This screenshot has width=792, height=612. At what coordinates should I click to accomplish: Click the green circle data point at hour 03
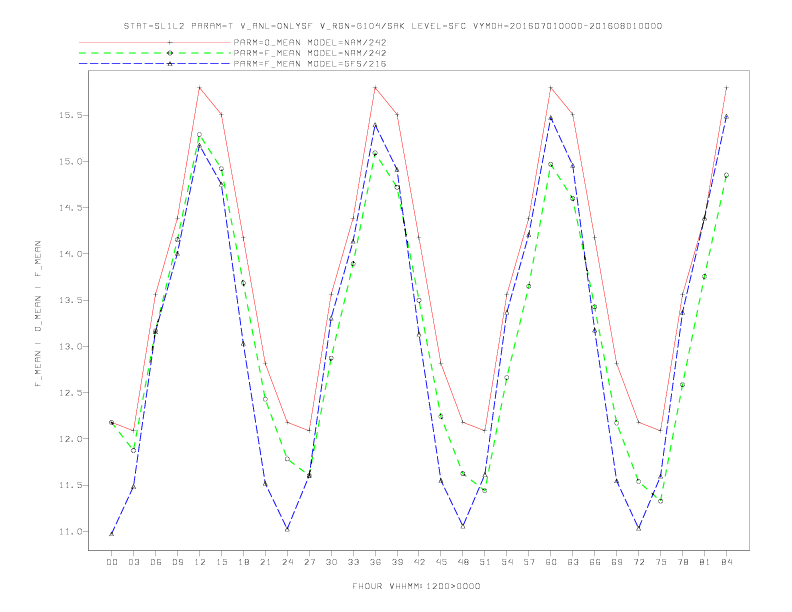tap(133, 450)
